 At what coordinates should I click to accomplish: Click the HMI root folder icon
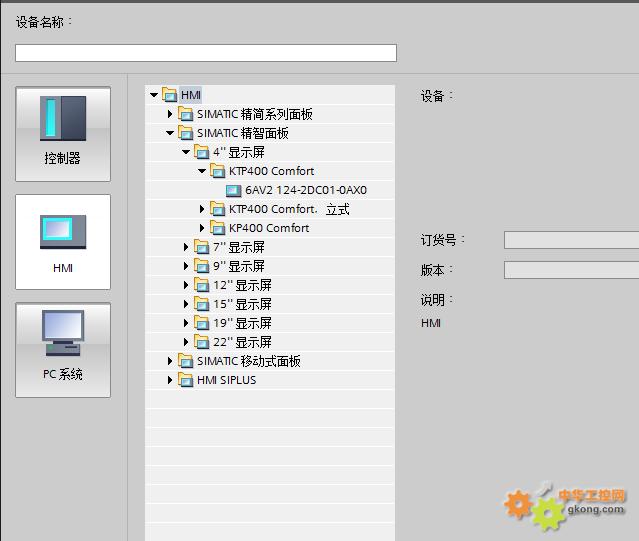coord(170,95)
